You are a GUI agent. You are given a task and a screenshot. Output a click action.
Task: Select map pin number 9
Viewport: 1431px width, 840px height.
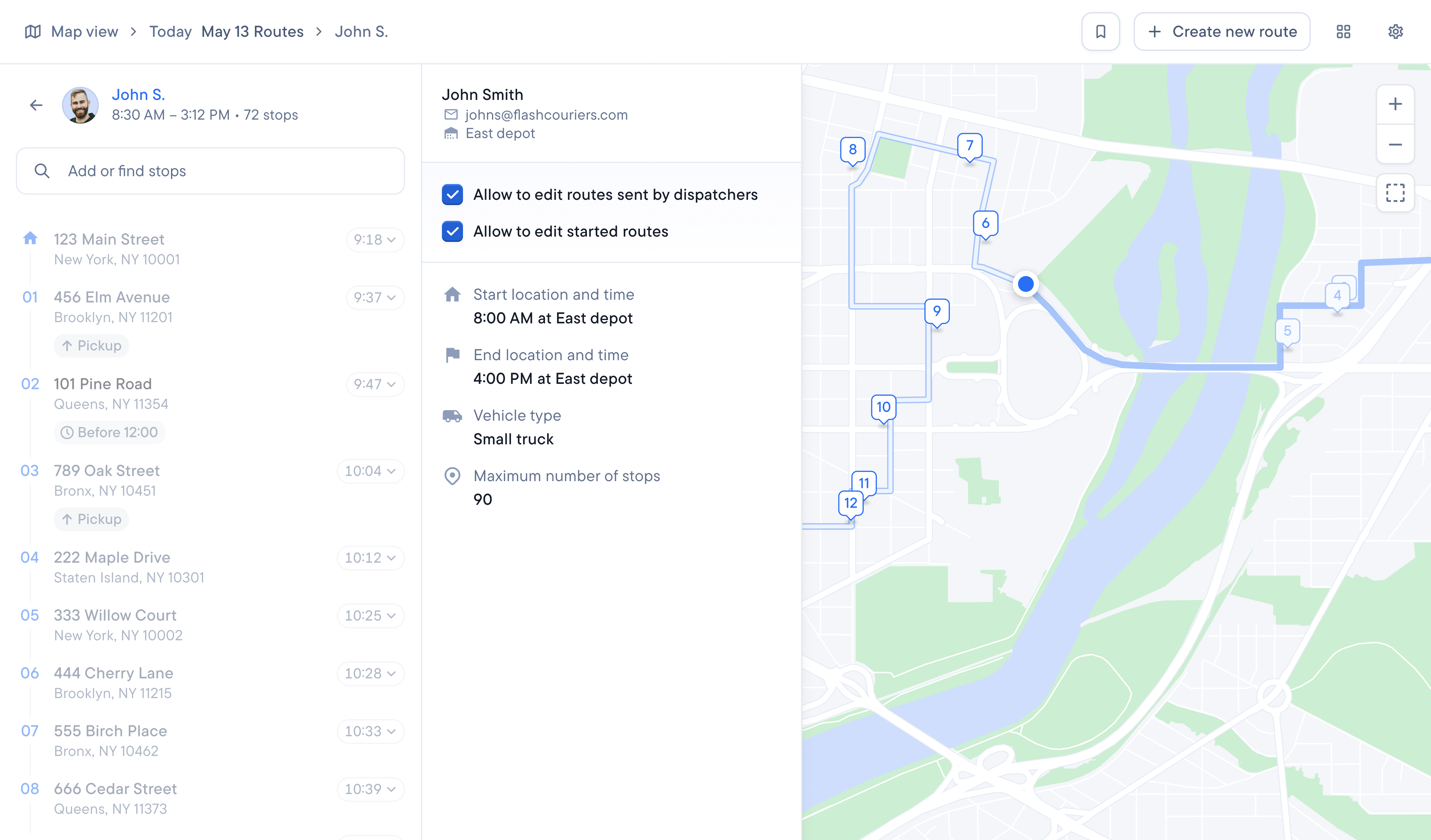(936, 312)
